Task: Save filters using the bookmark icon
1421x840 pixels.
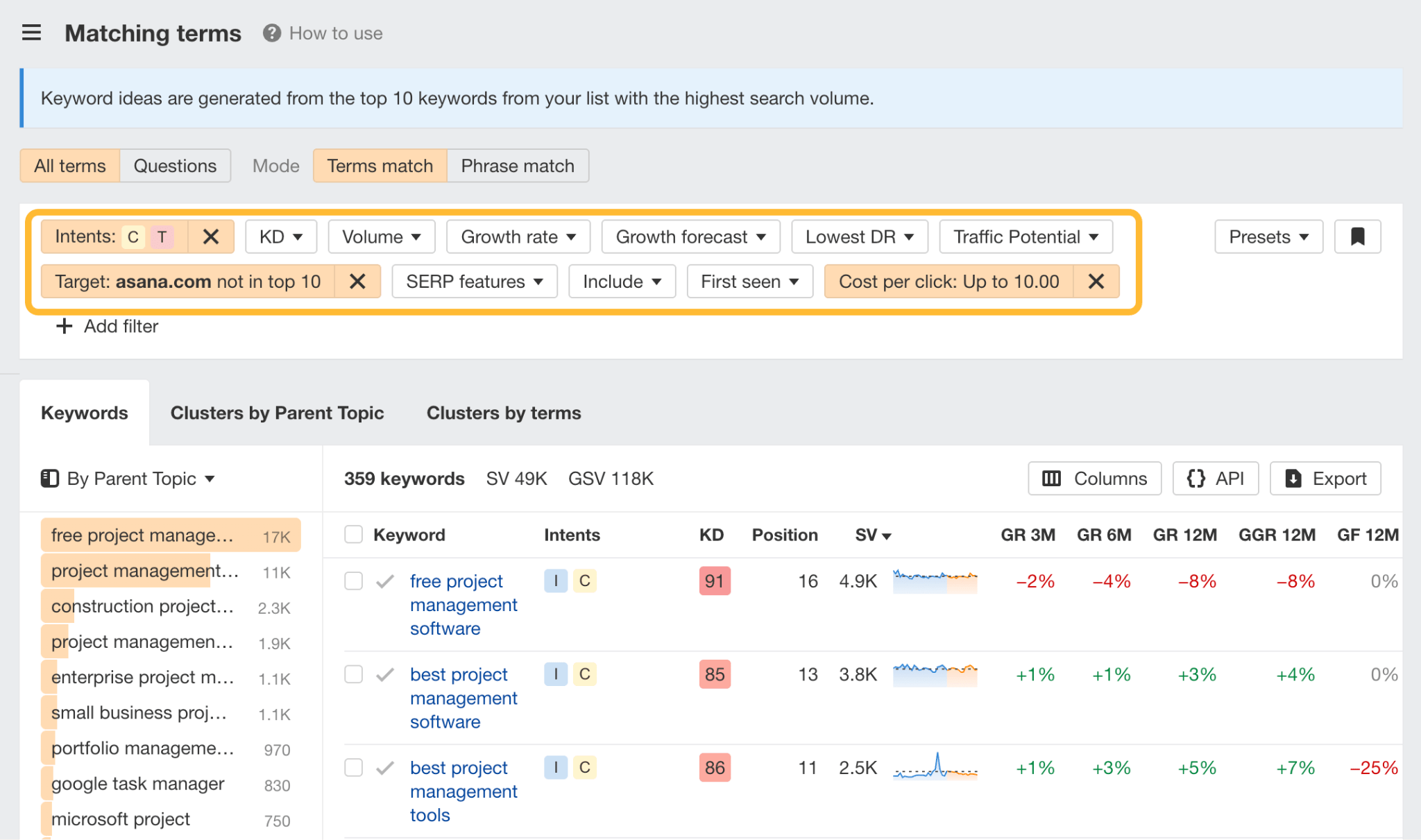Action: coord(1357,237)
